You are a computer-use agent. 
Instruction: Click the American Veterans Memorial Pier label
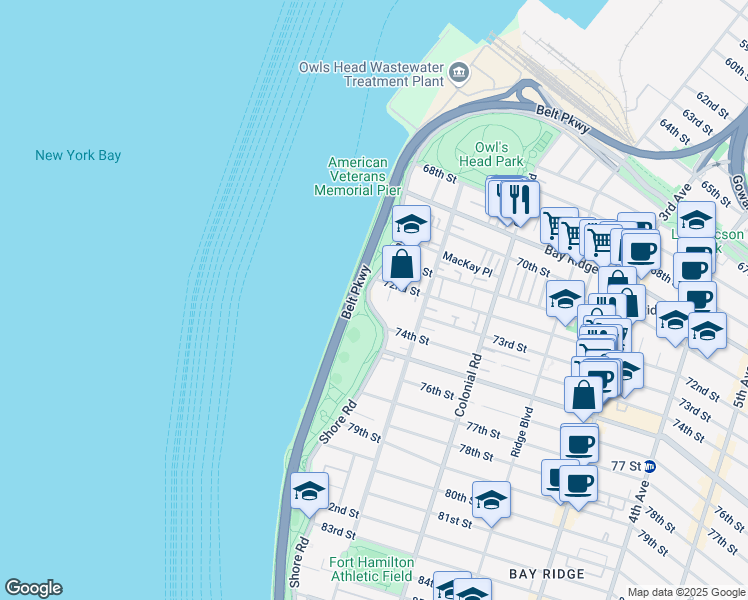pyautogui.click(x=357, y=176)
